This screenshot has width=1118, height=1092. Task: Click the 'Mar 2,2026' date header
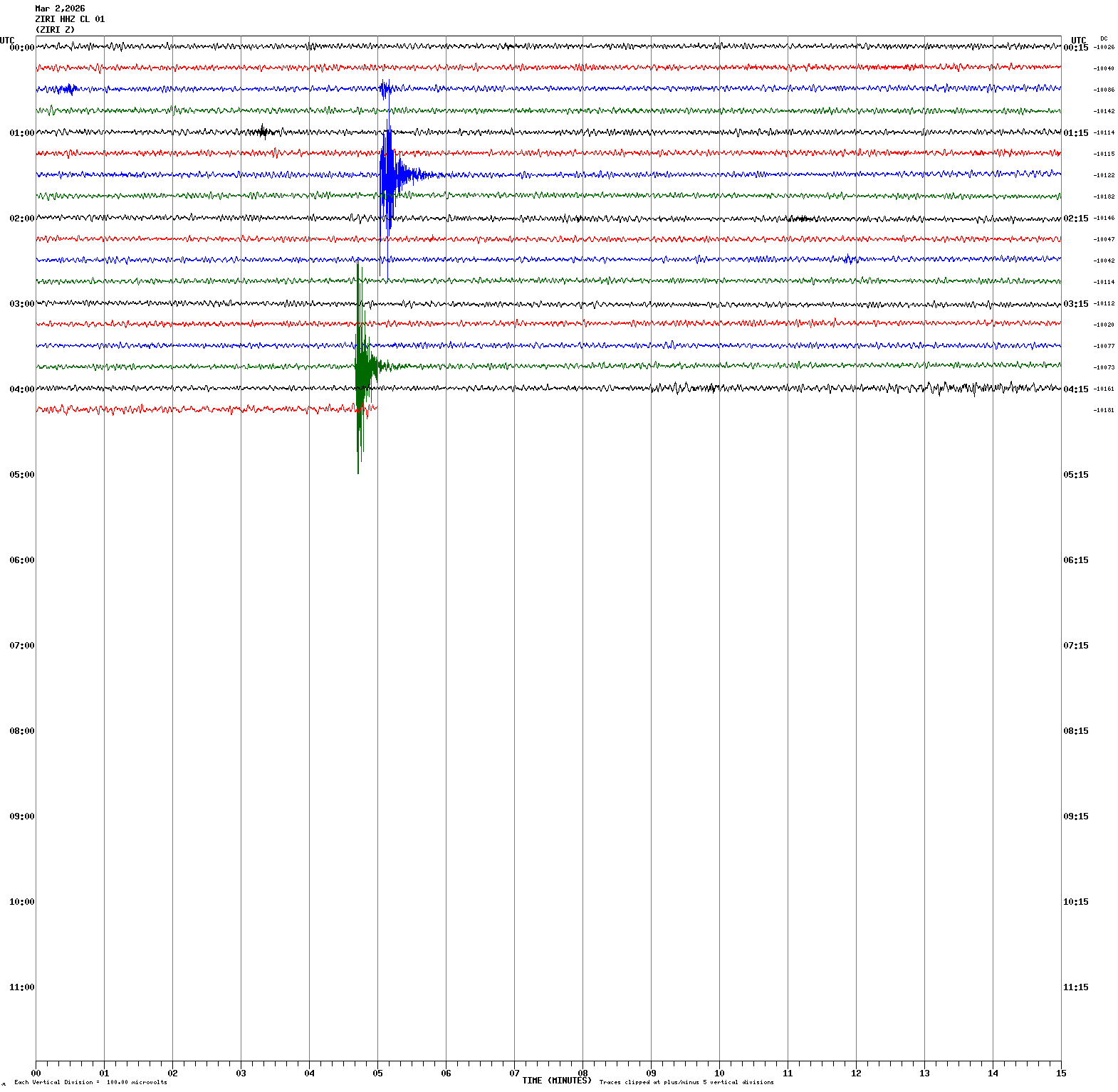[x=60, y=9]
